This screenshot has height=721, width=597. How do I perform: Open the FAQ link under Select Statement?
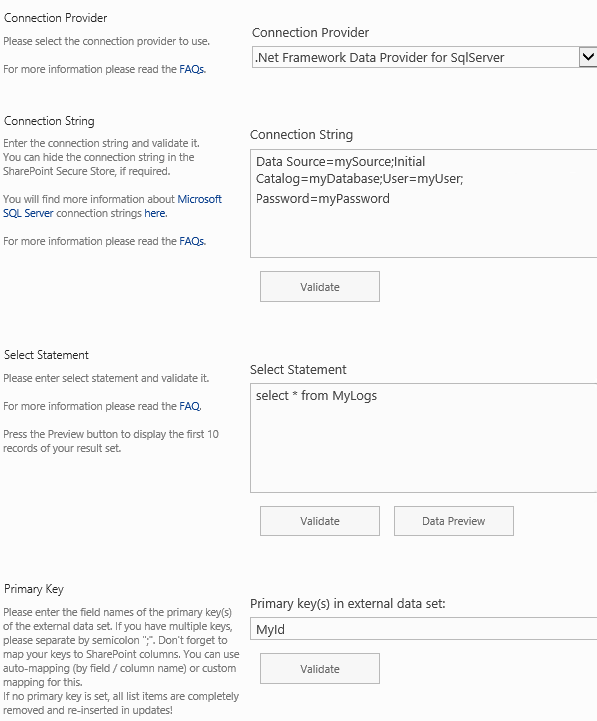coord(189,406)
